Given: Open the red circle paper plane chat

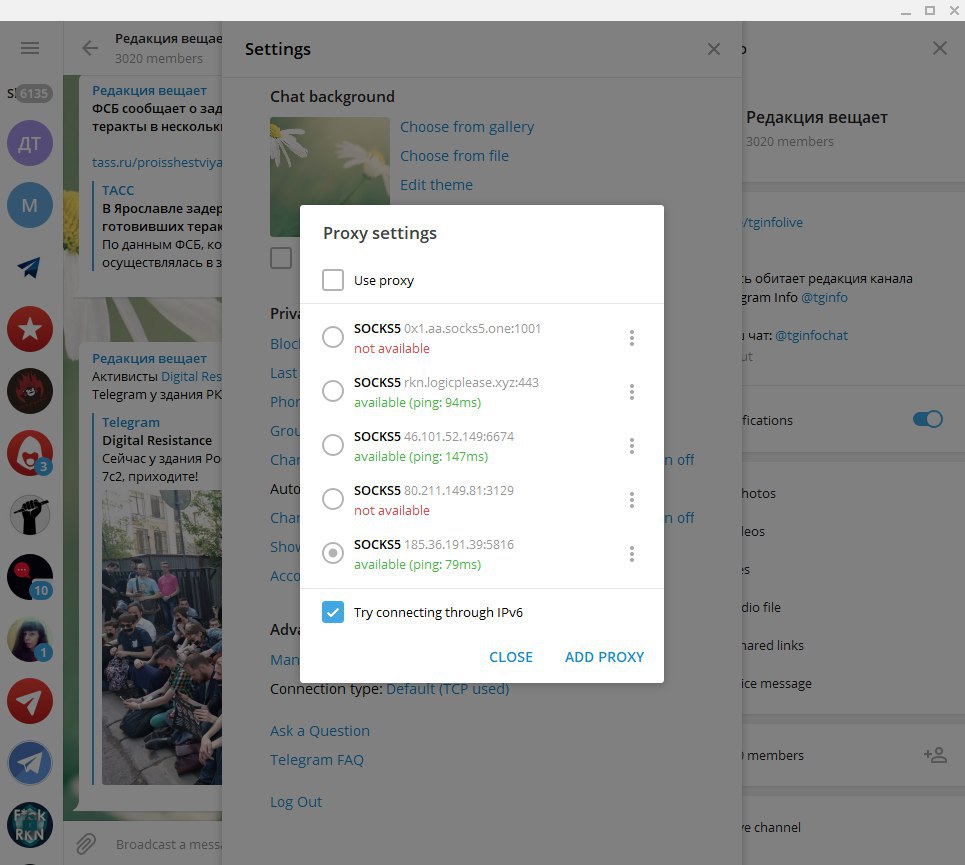Looking at the screenshot, I should (x=30, y=701).
